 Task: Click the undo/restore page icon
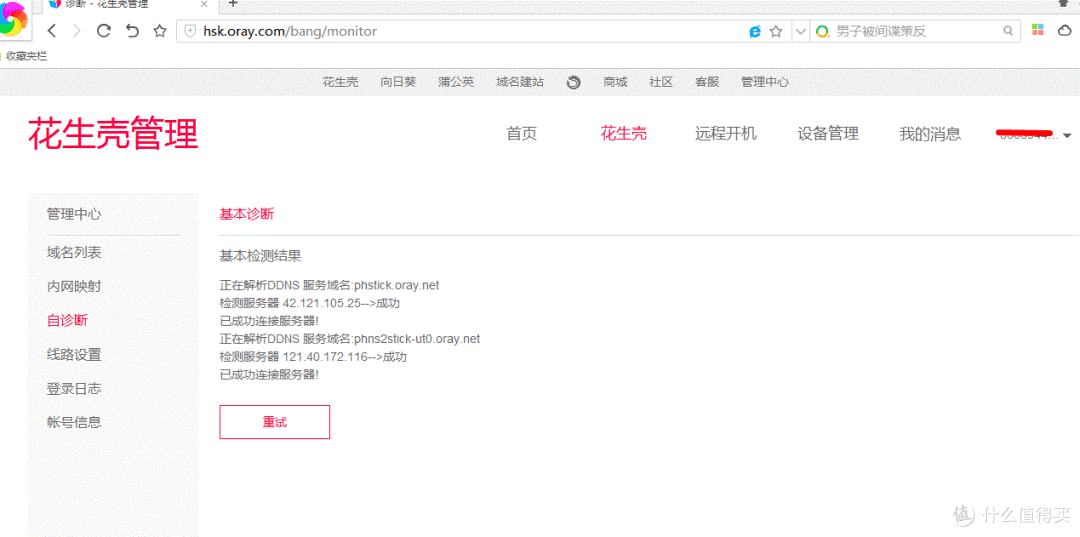(x=133, y=30)
